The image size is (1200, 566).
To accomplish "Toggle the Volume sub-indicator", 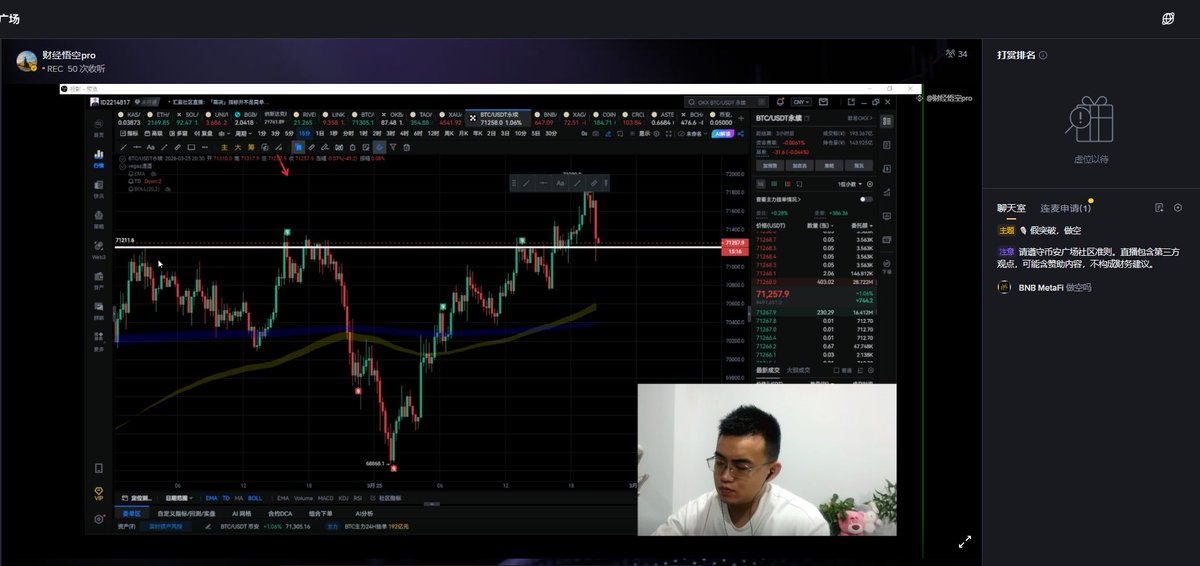I will (x=301, y=498).
